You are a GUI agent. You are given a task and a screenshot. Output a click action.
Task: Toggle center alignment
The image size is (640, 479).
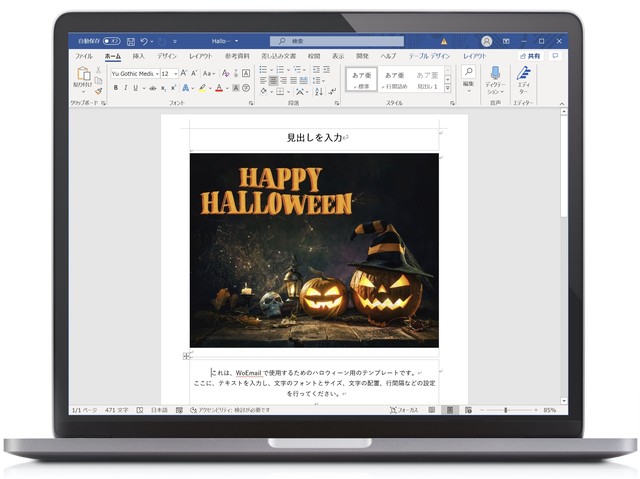point(273,80)
